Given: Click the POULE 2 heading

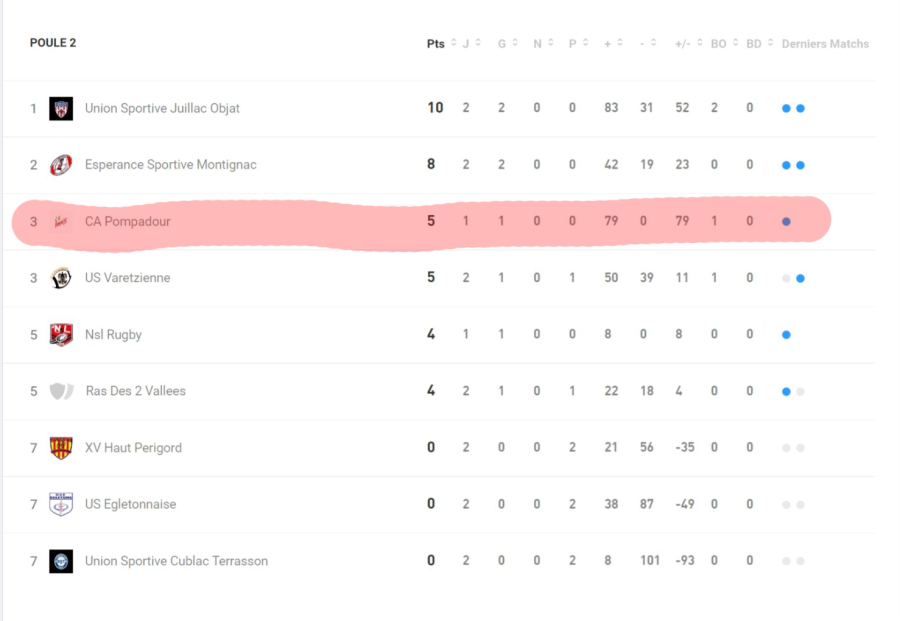Looking at the screenshot, I should (x=53, y=43).
